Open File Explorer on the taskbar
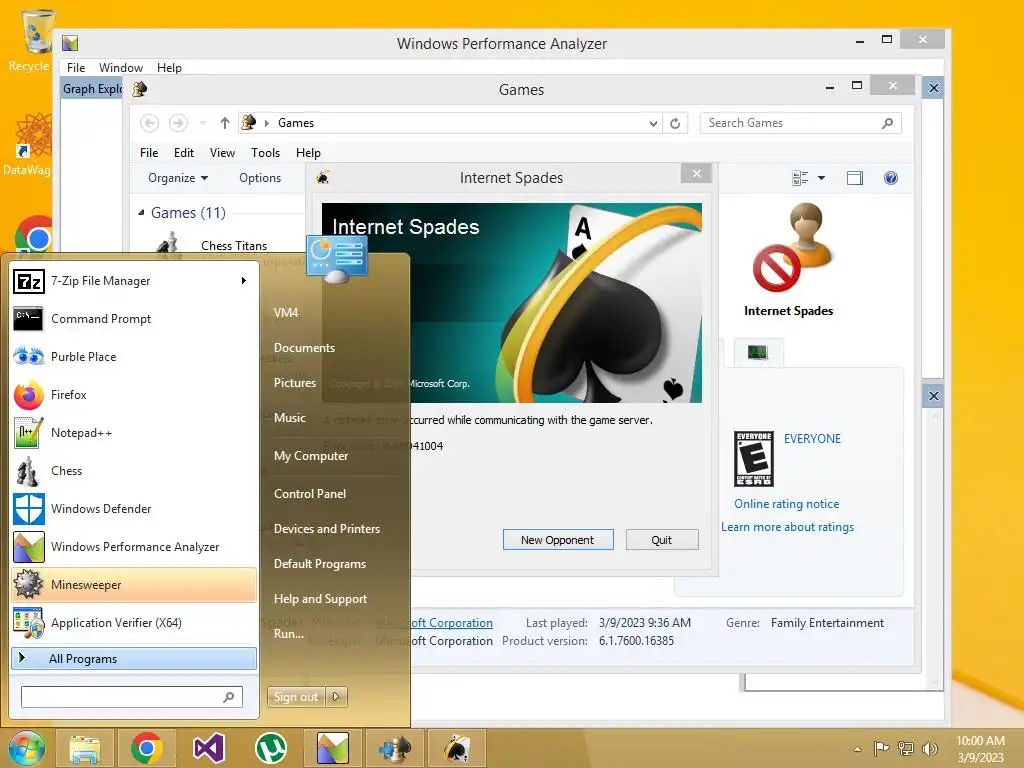Viewport: 1024px width, 768px height. [85, 748]
